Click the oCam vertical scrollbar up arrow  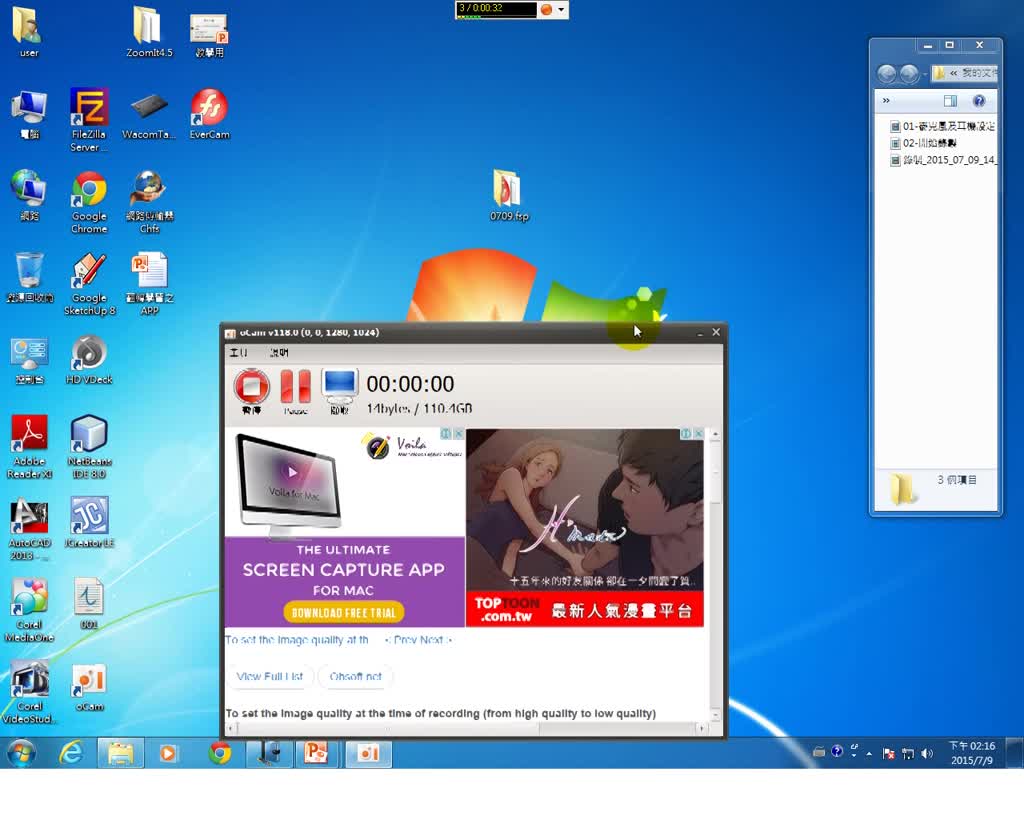716,434
